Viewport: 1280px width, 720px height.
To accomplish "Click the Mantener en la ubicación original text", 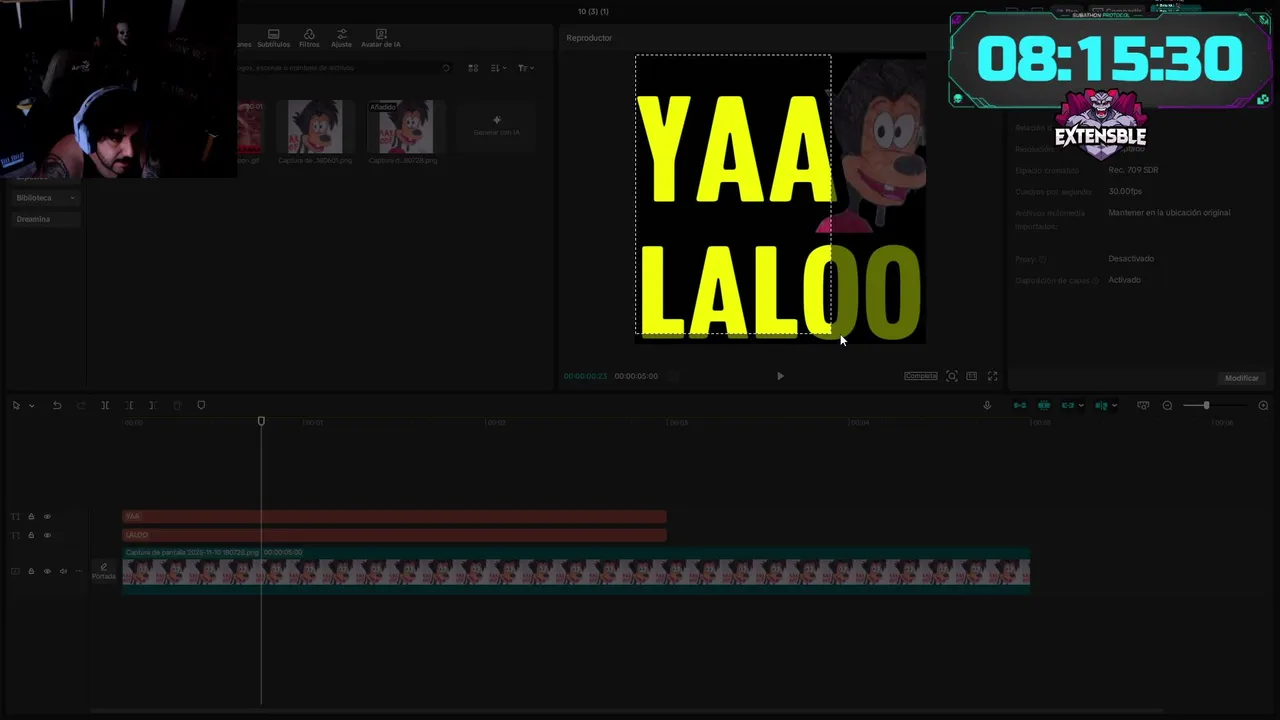I will 1169,213.
